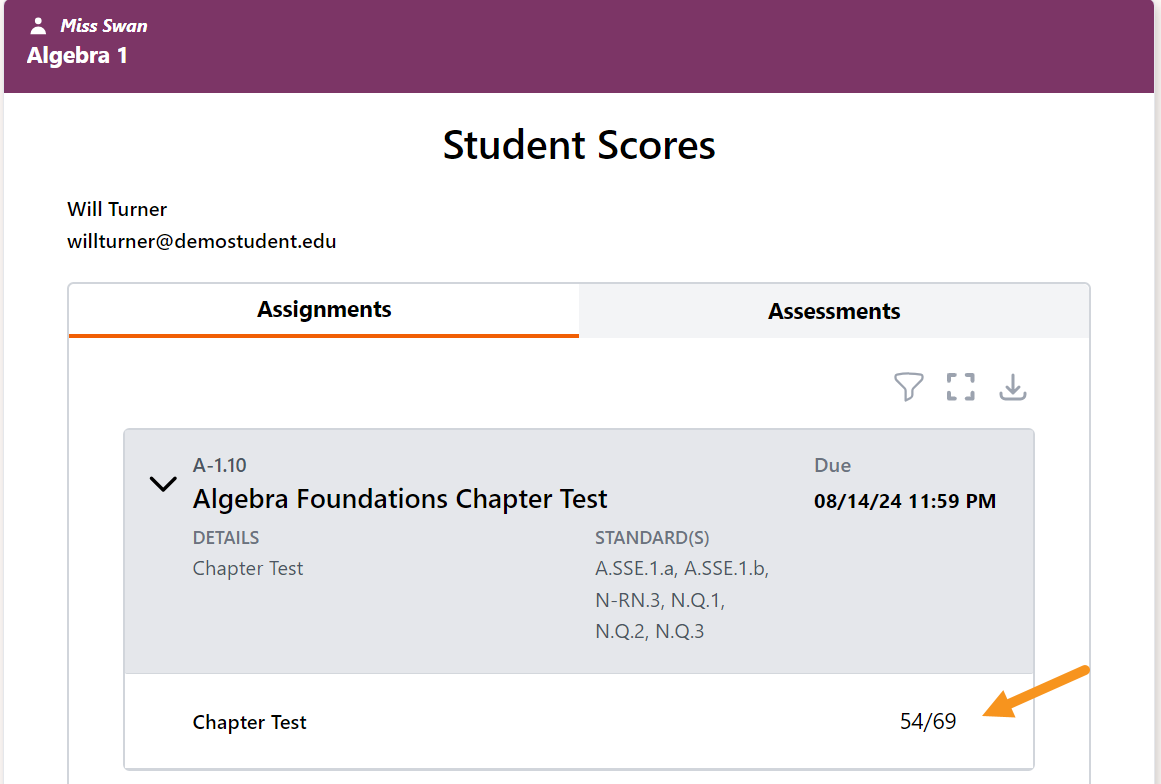Click the Student Scores heading
The image size is (1161, 784).
(x=579, y=146)
